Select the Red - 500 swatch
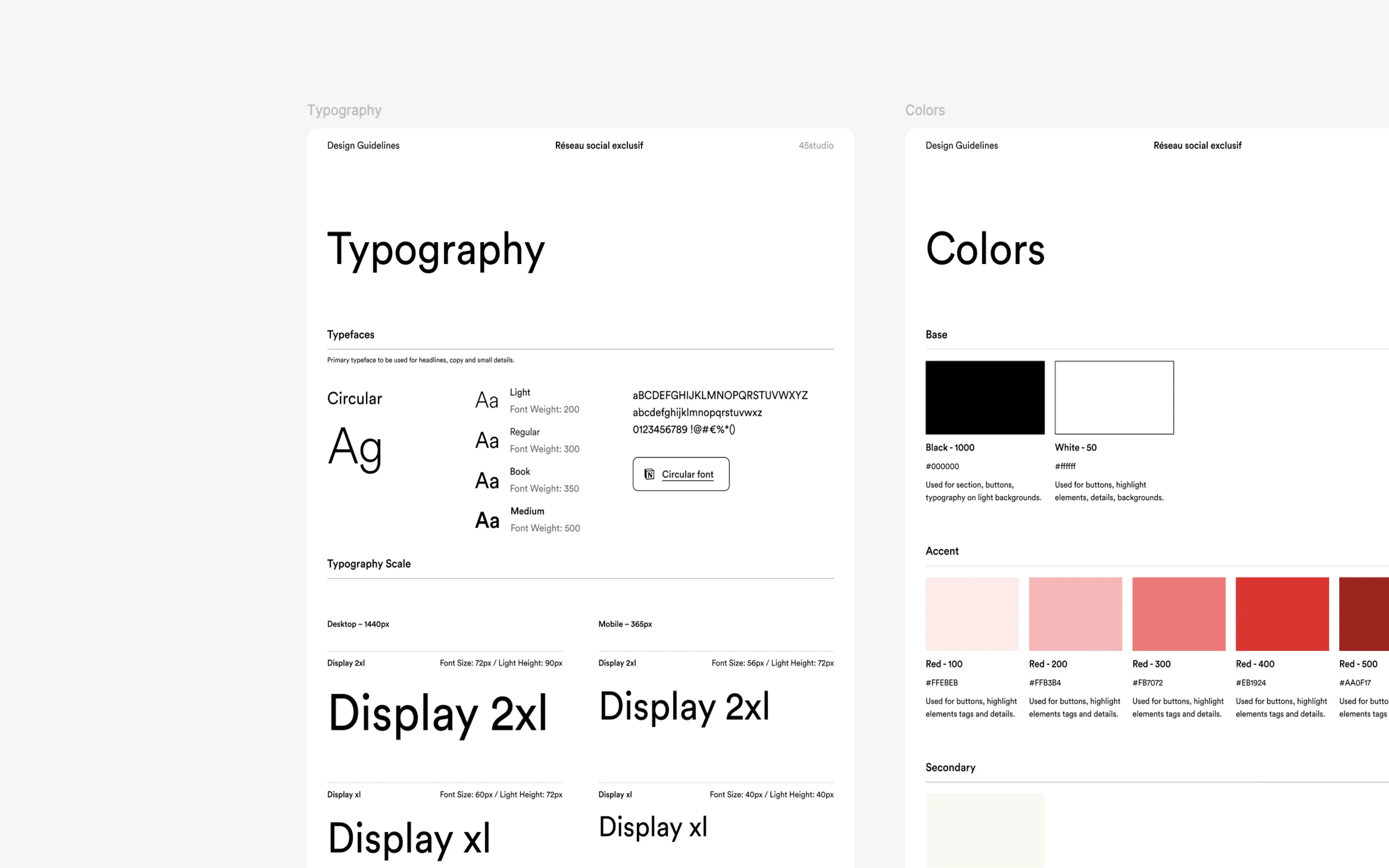The image size is (1389, 868). point(1364,614)
